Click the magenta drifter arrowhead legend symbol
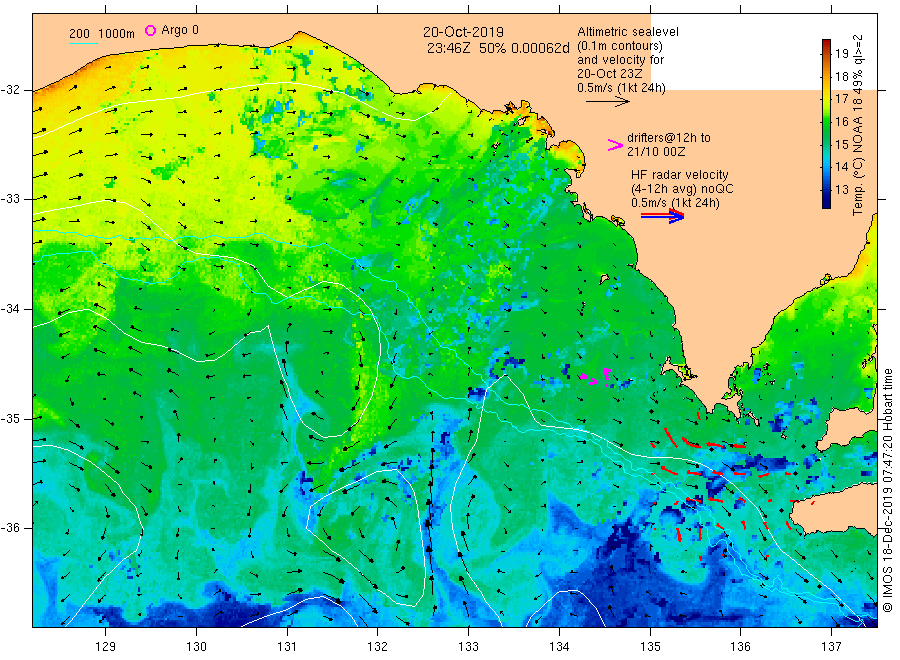This screenshot has width=900, height=660. click(615, 145)
